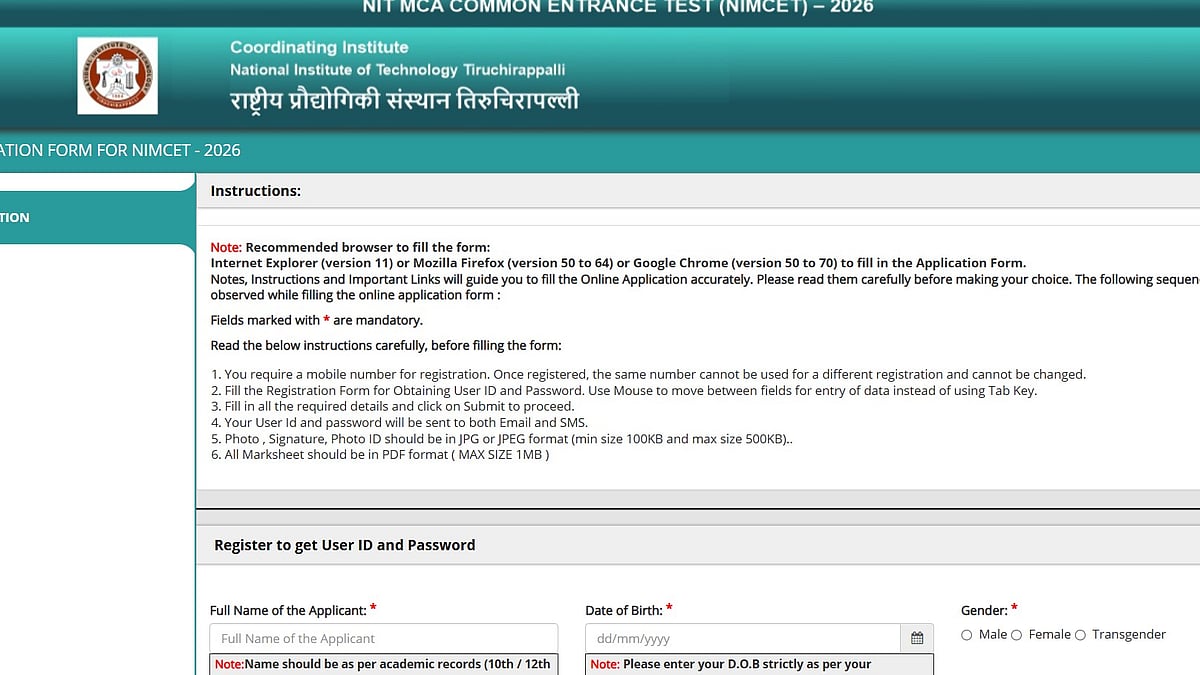Click the dd/mm/yyyy Date of Birth field

(x=740, y=638)
